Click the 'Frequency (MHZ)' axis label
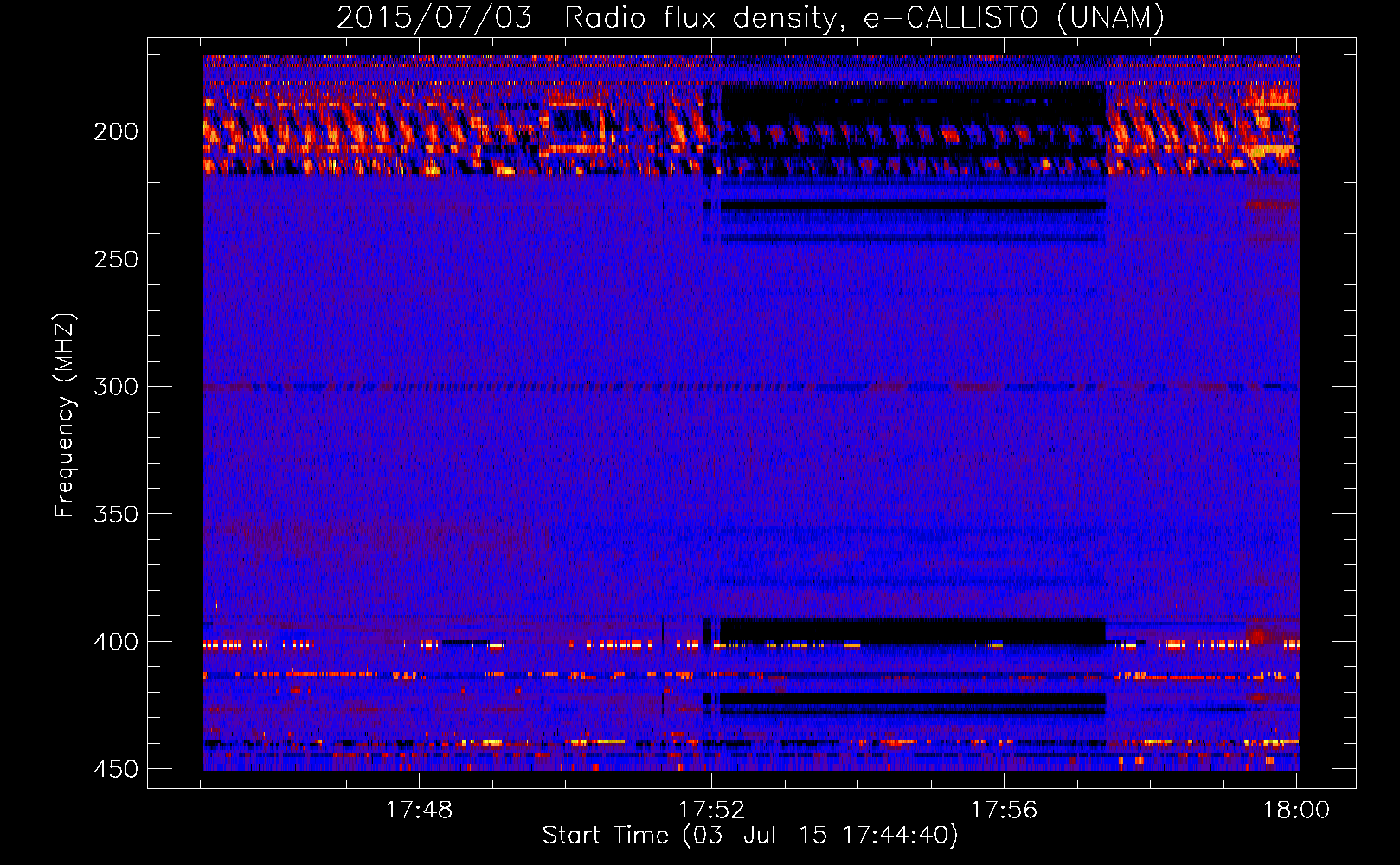Screen dimensions: 1400x865 [x=65, y=415]
